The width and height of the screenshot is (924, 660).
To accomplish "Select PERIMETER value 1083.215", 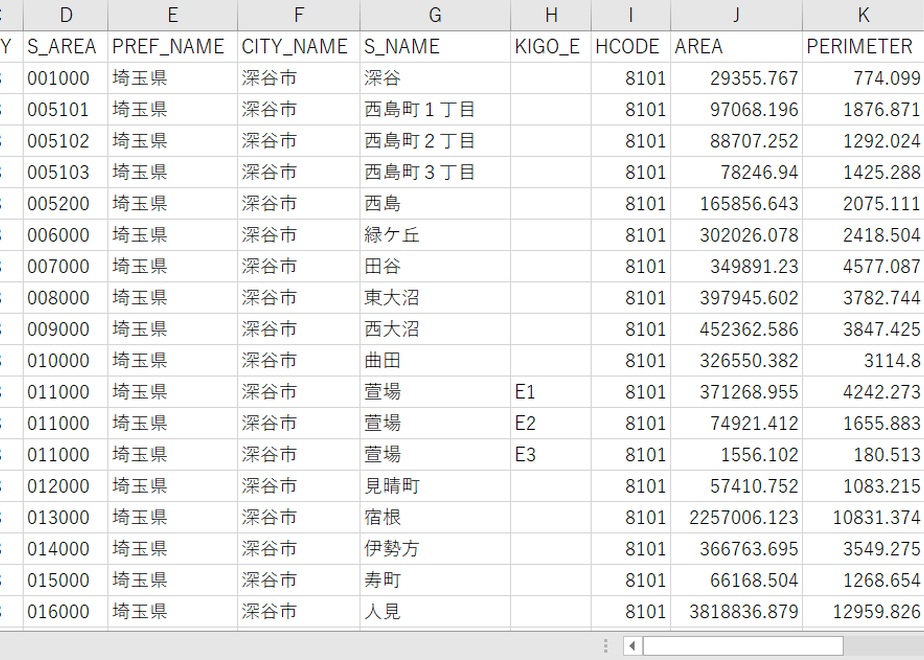I will [863, 486].
